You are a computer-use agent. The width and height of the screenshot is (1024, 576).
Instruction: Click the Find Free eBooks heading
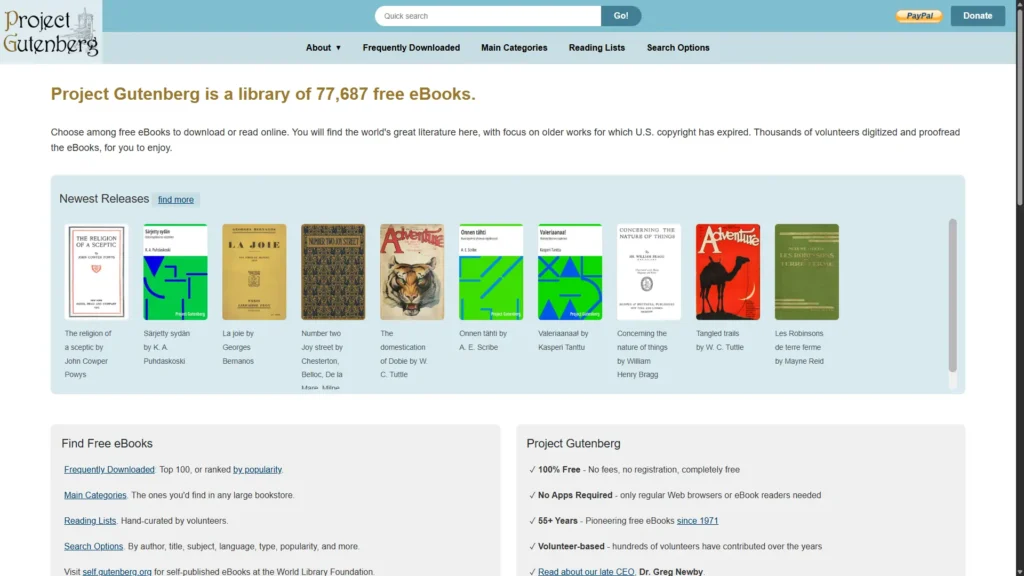point(107,443)
